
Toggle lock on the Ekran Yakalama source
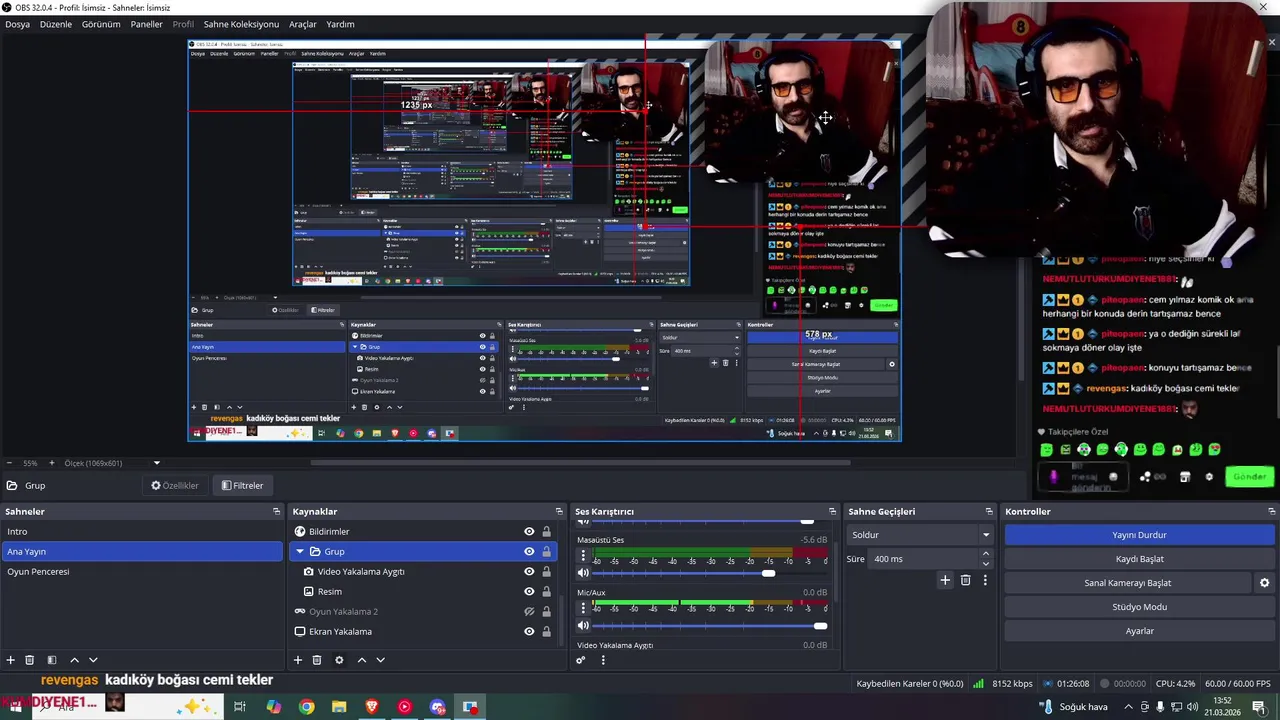pyautogui.click(x=546, y=632)
